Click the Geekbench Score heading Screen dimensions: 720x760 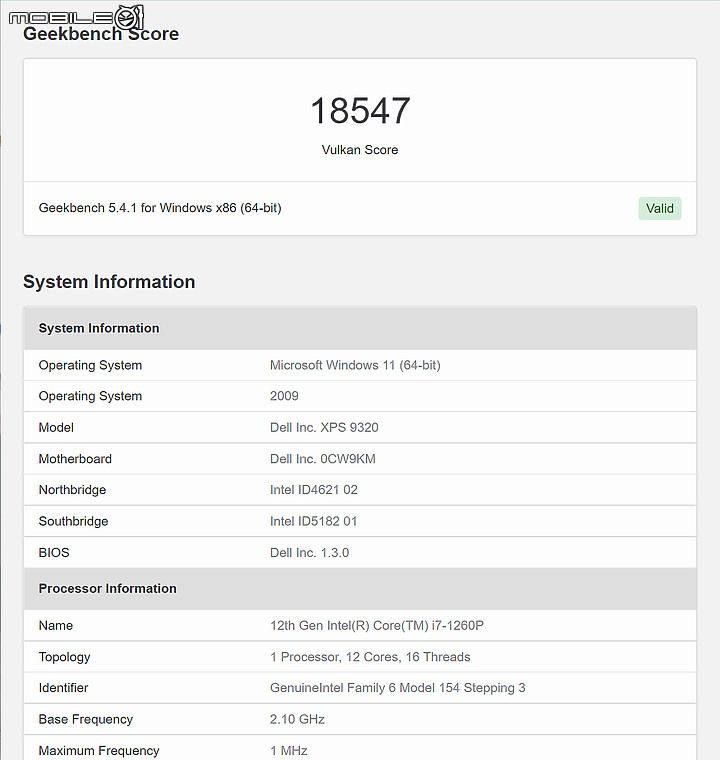coord(101,33)
